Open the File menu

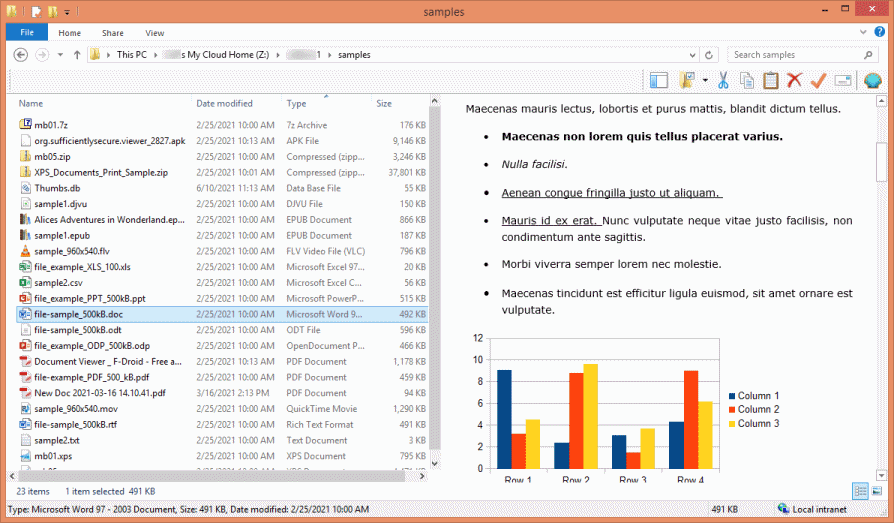(x=26, y=33)
